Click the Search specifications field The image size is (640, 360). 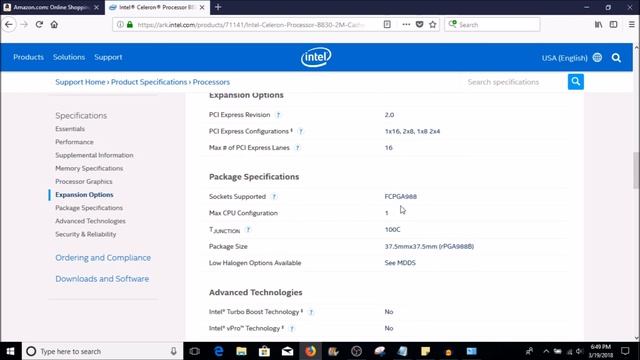point(515,82)
